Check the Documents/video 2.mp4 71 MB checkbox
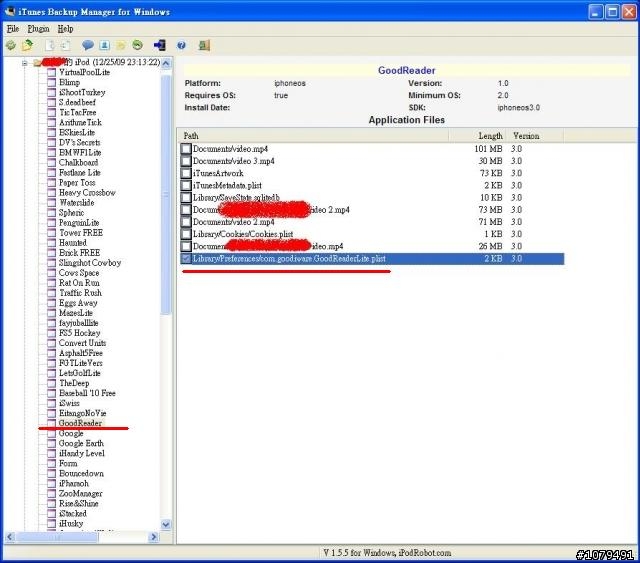 pyautogui.click(x=186, y=222)
